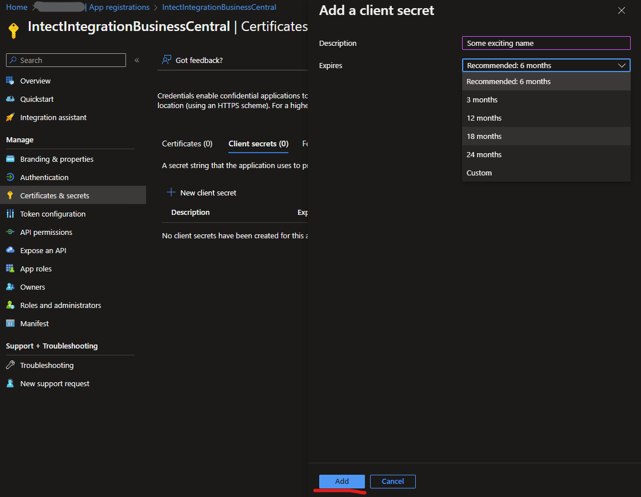This screenshot has height=497, width=641.
Task: Collapse the sidebar with double chevron
Action: pos(137,60)
